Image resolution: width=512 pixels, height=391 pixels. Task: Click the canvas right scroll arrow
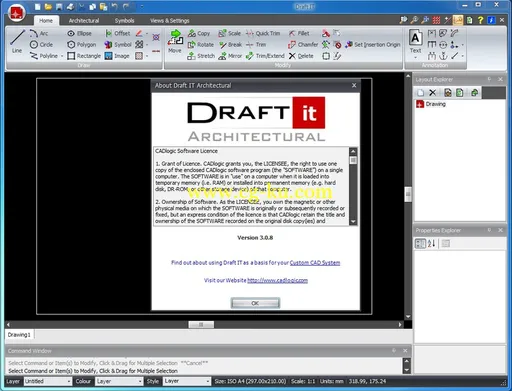click(x=400, y=324)
